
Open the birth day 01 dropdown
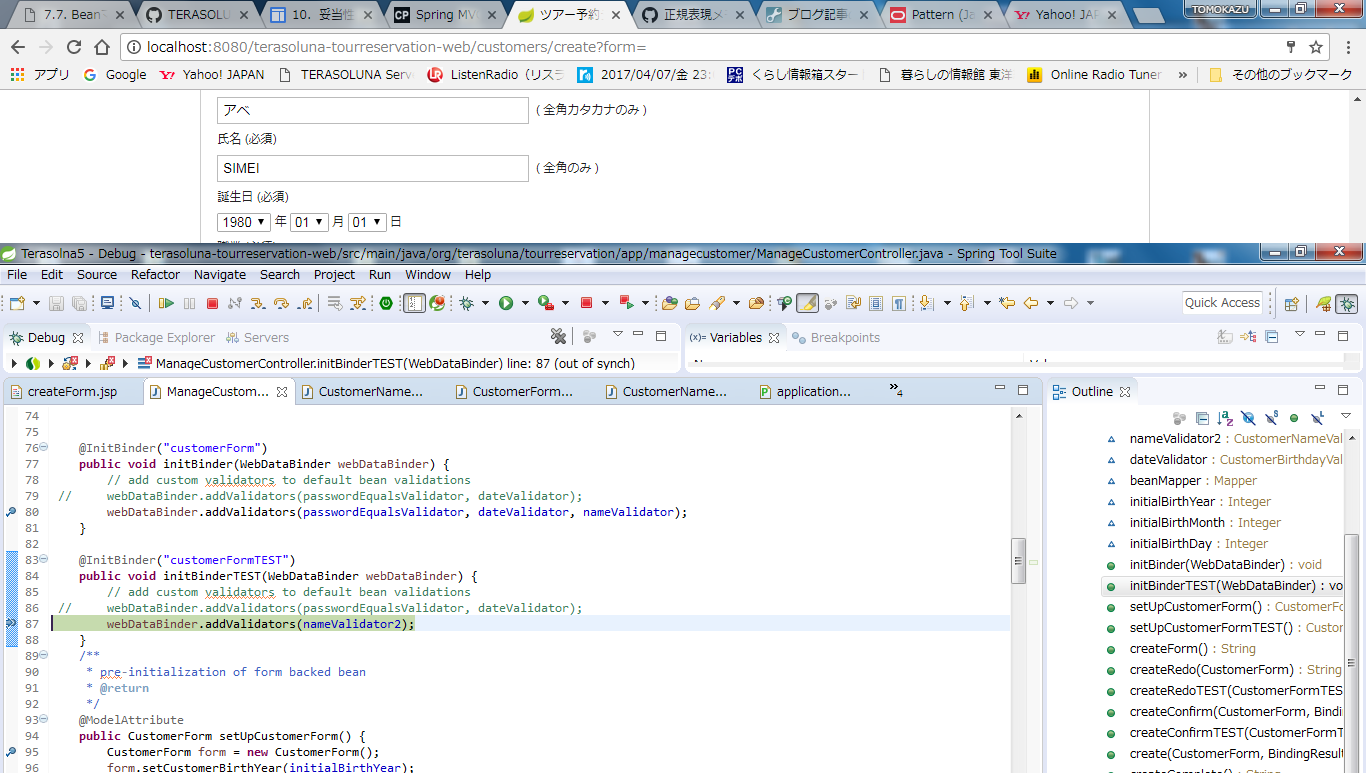coord(367,222)
